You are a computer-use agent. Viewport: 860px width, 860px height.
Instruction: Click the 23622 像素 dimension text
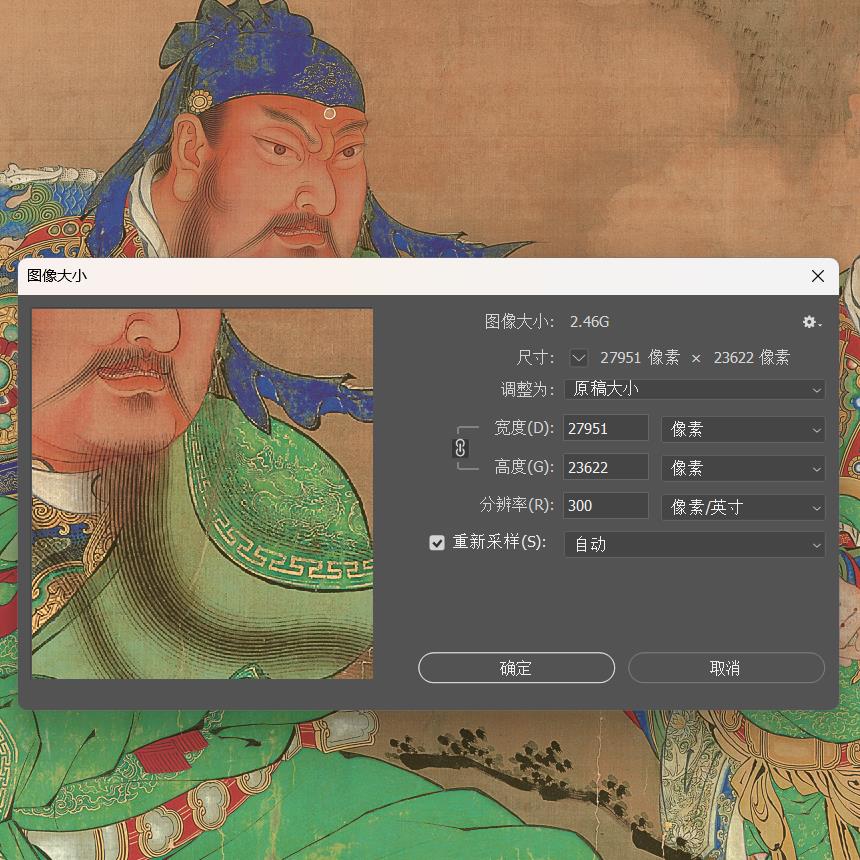point(751,358)
